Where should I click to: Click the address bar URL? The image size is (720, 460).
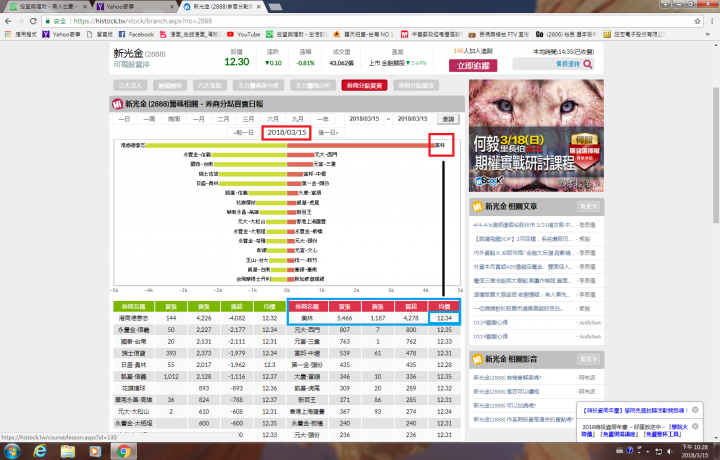143,21
